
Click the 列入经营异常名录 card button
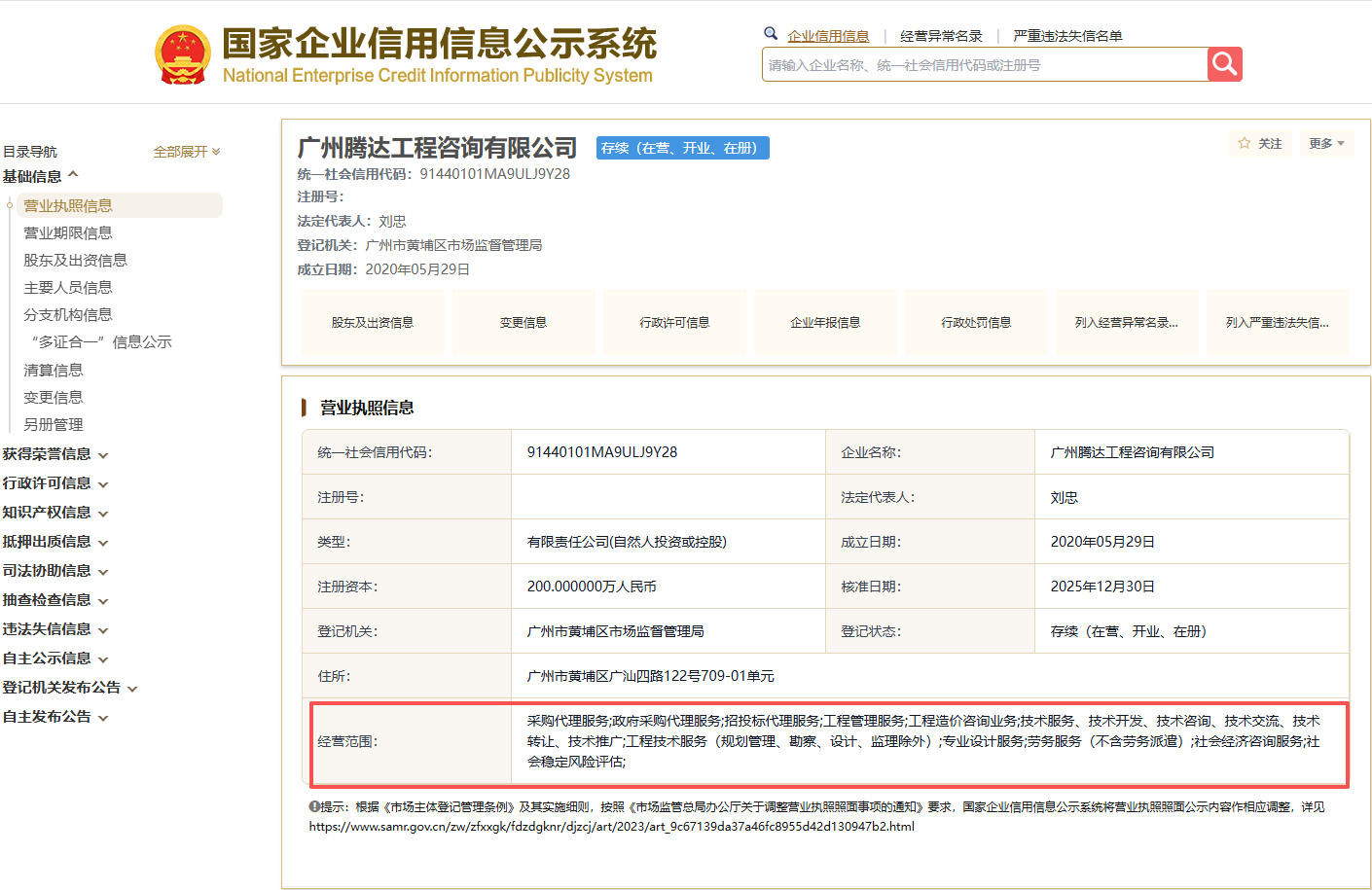1127,322
